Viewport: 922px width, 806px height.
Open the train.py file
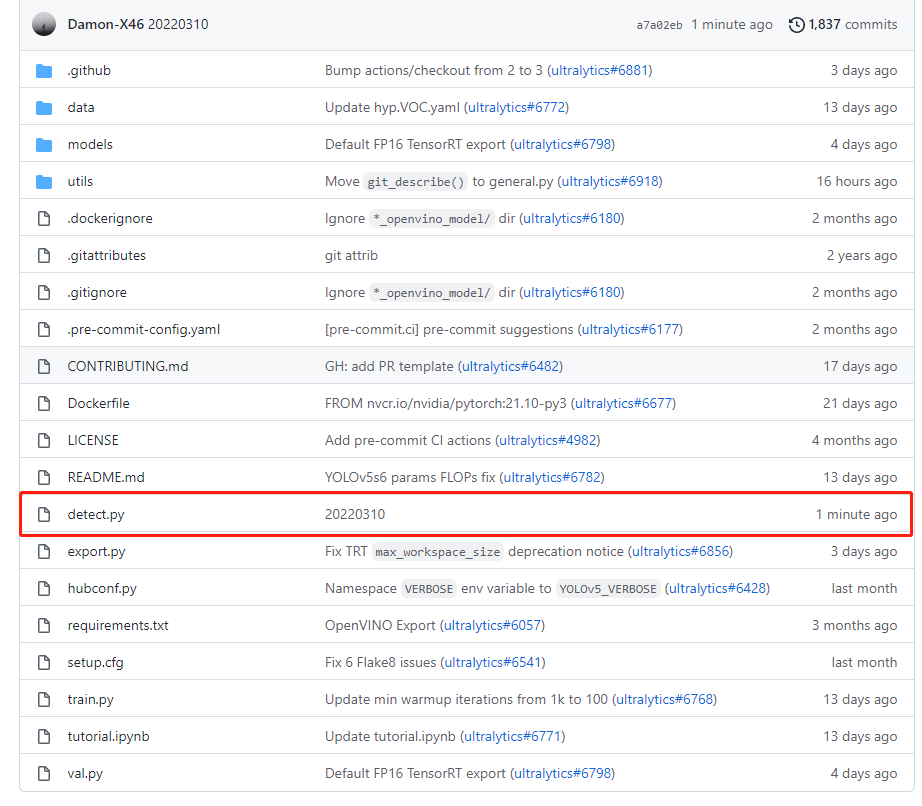(x=91, y=700)
